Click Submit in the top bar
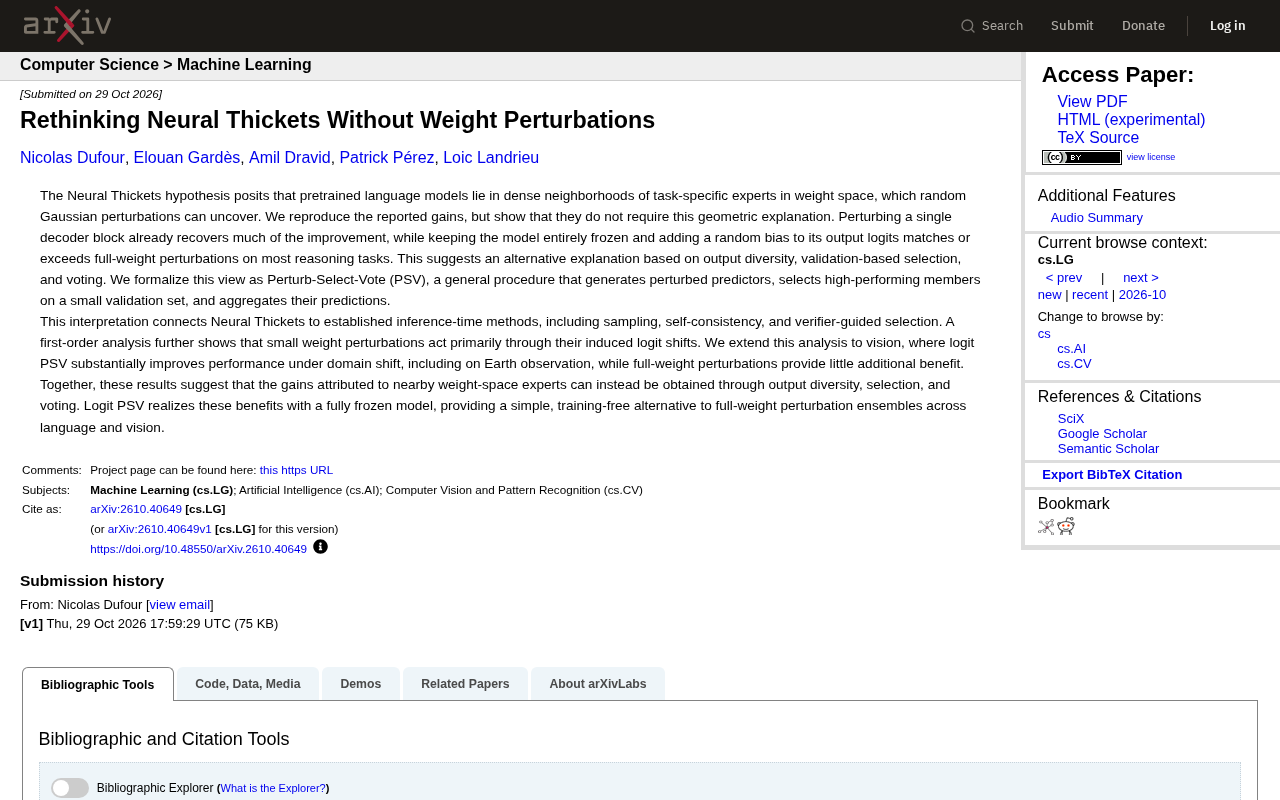Viewport: 1280px width, 800px height. coord(1072,26)
